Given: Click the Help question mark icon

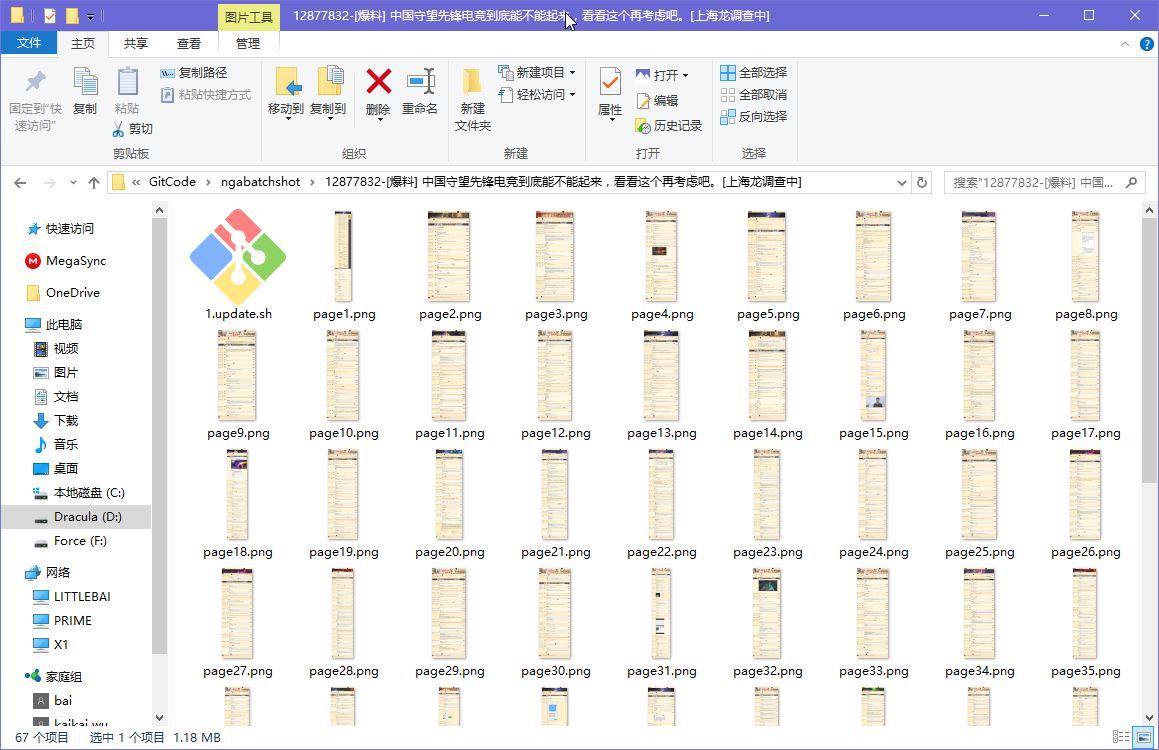Looking at the screenshot, I should click(1146, 44).
